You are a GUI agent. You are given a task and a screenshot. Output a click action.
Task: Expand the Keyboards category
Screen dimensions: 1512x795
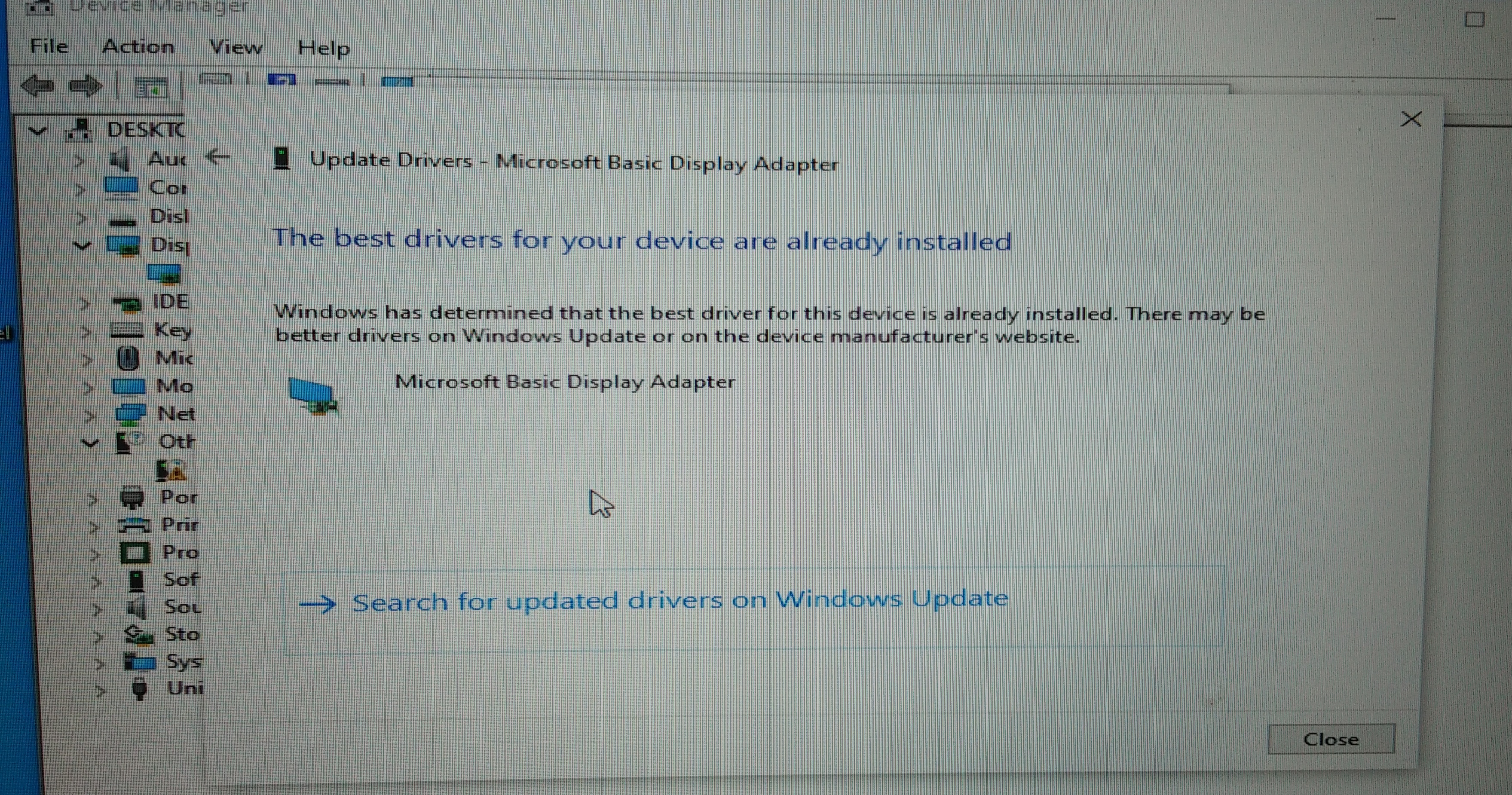pos(86,332)
